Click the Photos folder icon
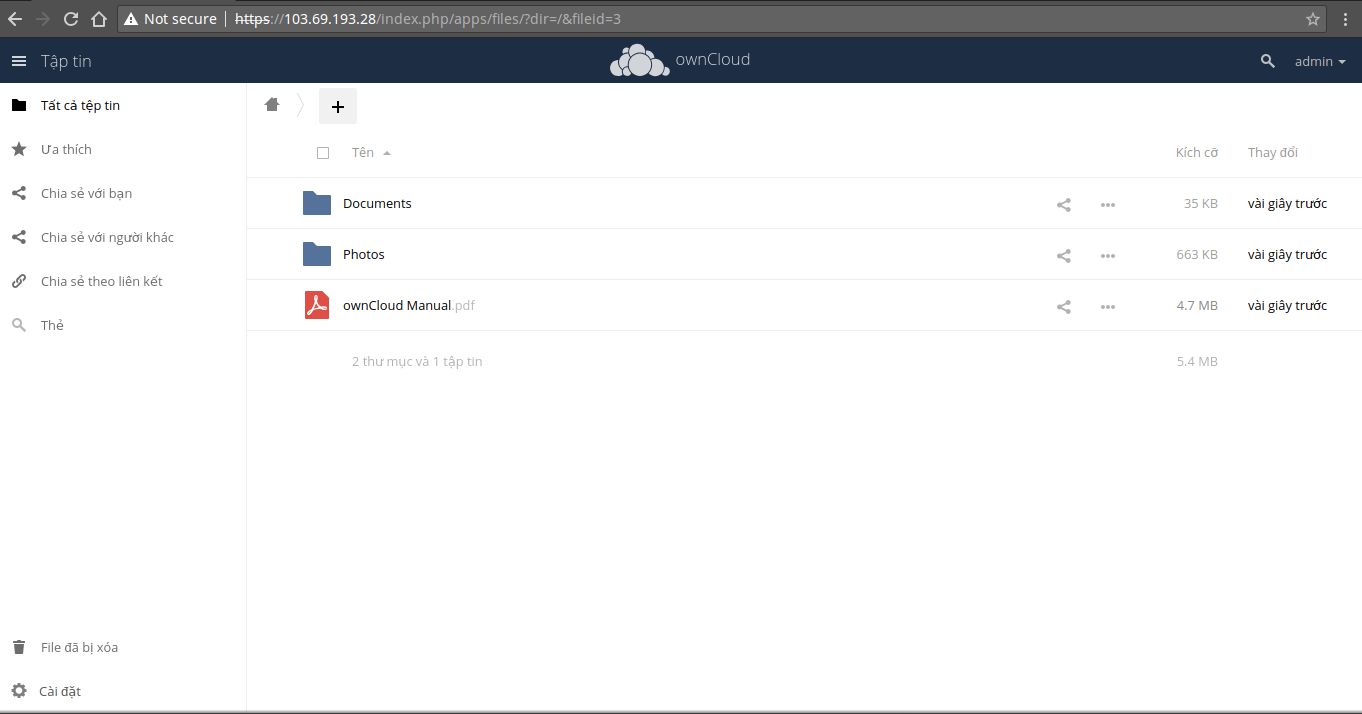The image size is (1362, 714). [x=317, y=254]
